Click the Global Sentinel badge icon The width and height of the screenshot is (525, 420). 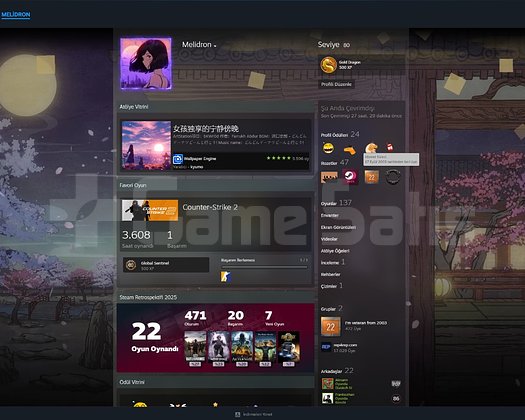[x=131, y=265]
